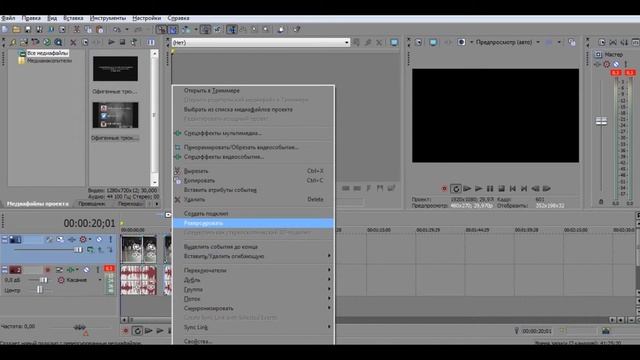This screenshot has height=360, width=640.
Task: Click the preview external monitor icon
Action: [x=433, y=42]
